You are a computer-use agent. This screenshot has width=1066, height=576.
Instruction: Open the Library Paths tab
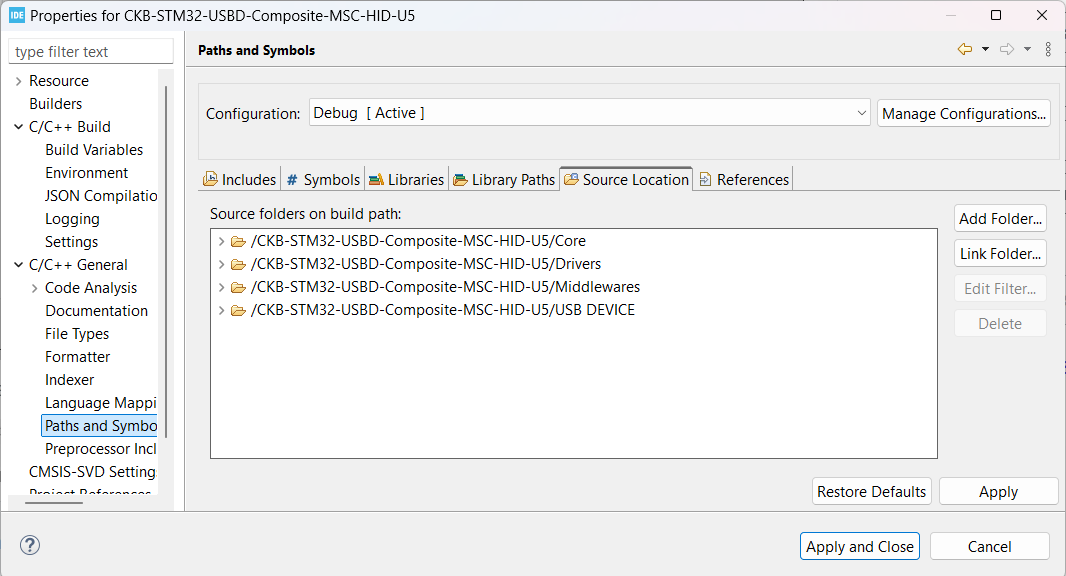pyautogui.click(x=504, y=180)
